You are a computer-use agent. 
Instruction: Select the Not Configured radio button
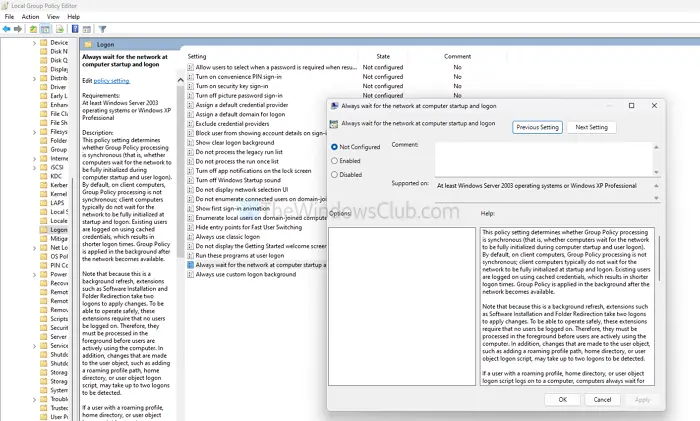pos(334,147)
